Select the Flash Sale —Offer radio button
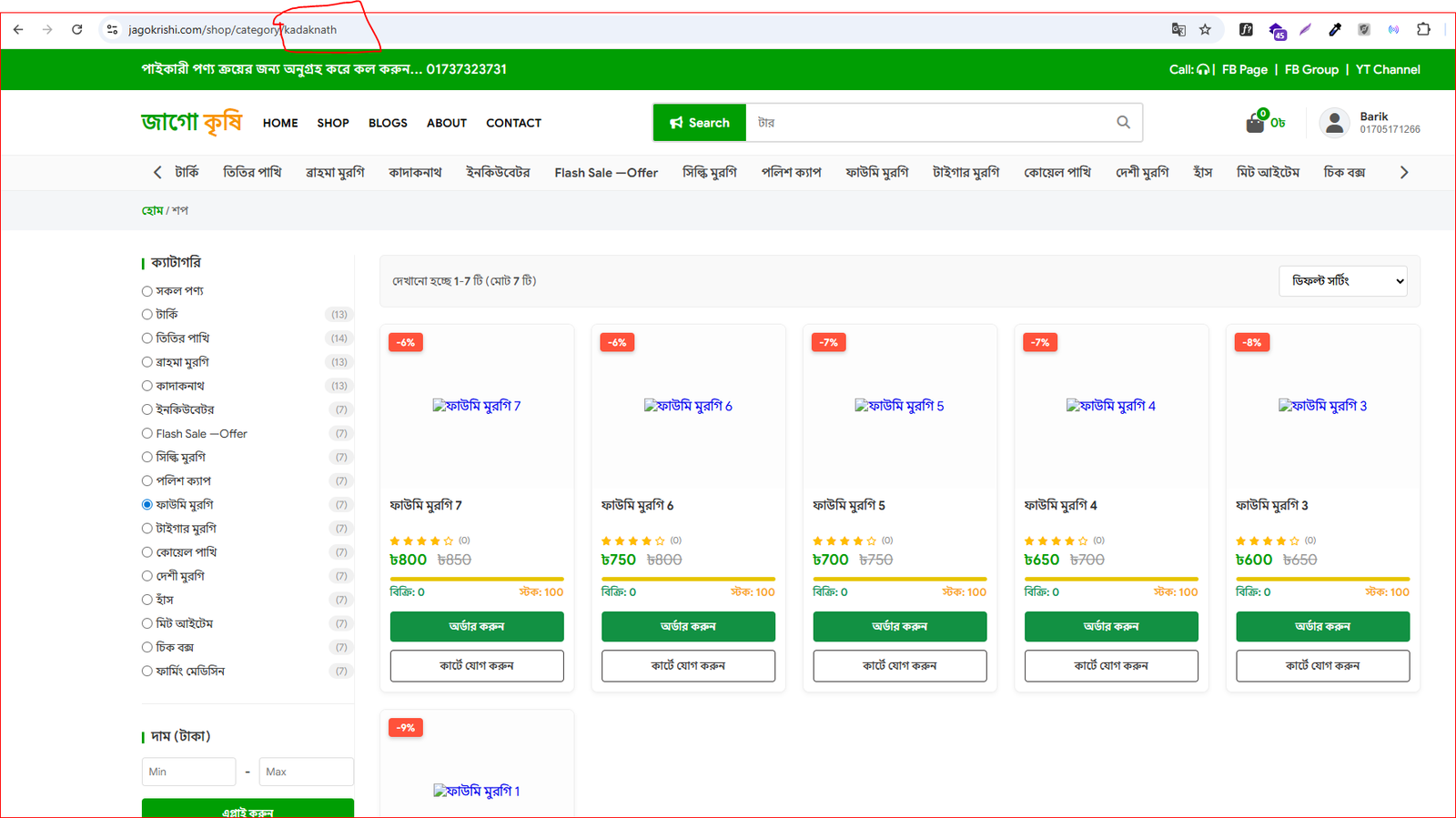 click(147, 434)
